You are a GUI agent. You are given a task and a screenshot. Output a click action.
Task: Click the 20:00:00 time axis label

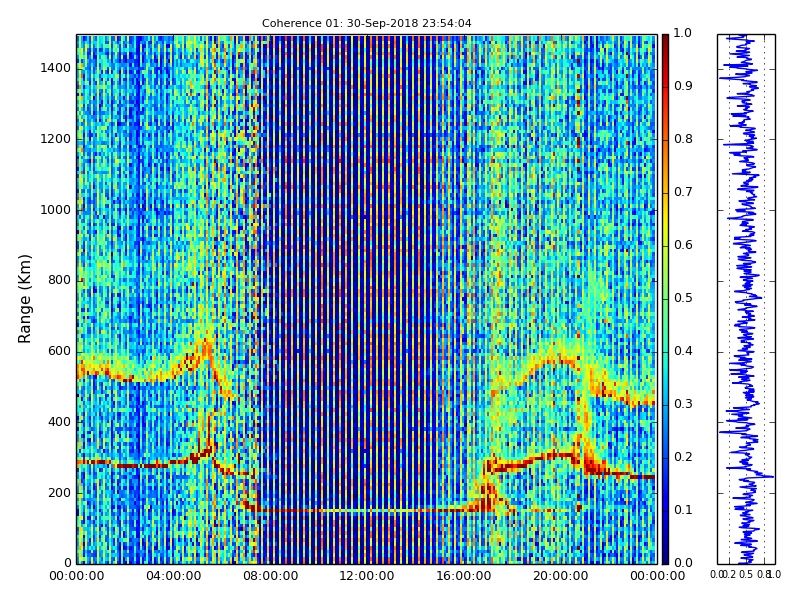tap(560, 577)
